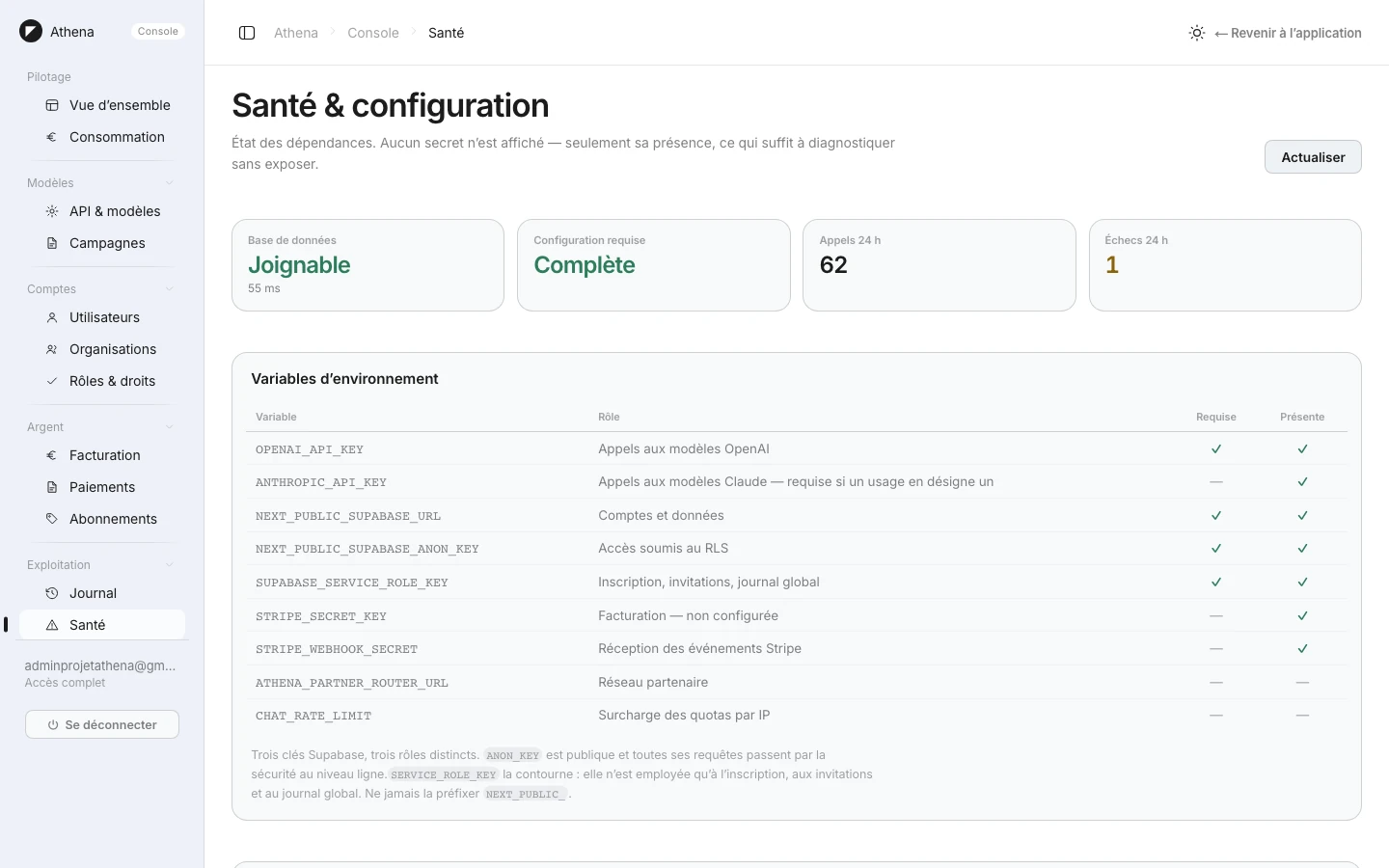The width and height of the screenshot is (1389, 868).
Task: Click the Requise column header
Action: click(x=1216, y=417)
